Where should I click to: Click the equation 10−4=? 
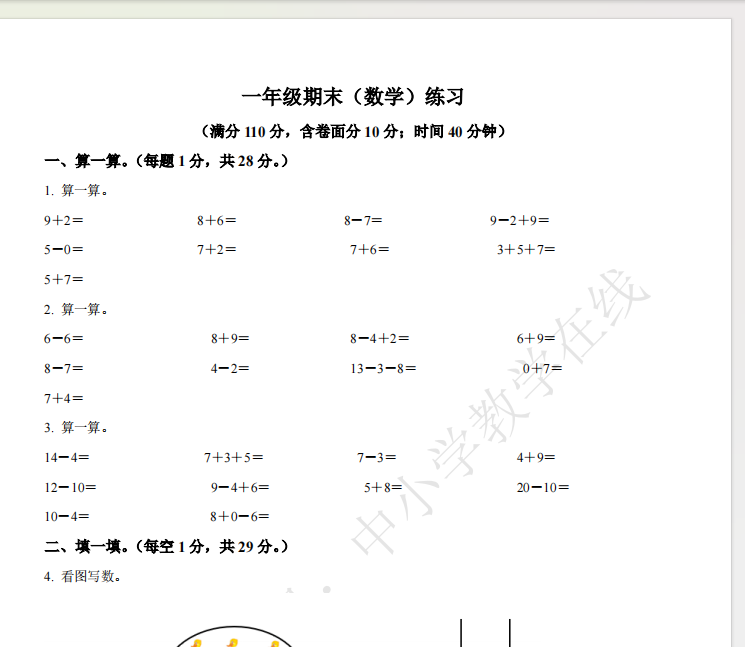(x=67, y=516)
